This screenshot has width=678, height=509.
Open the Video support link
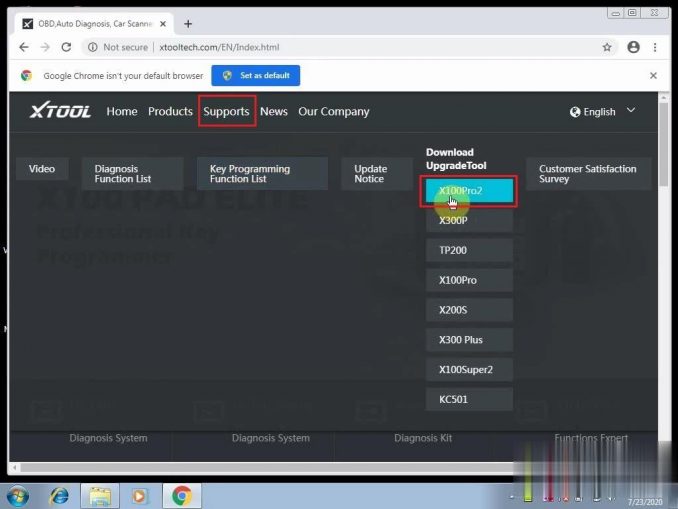[x=42, y=169]
